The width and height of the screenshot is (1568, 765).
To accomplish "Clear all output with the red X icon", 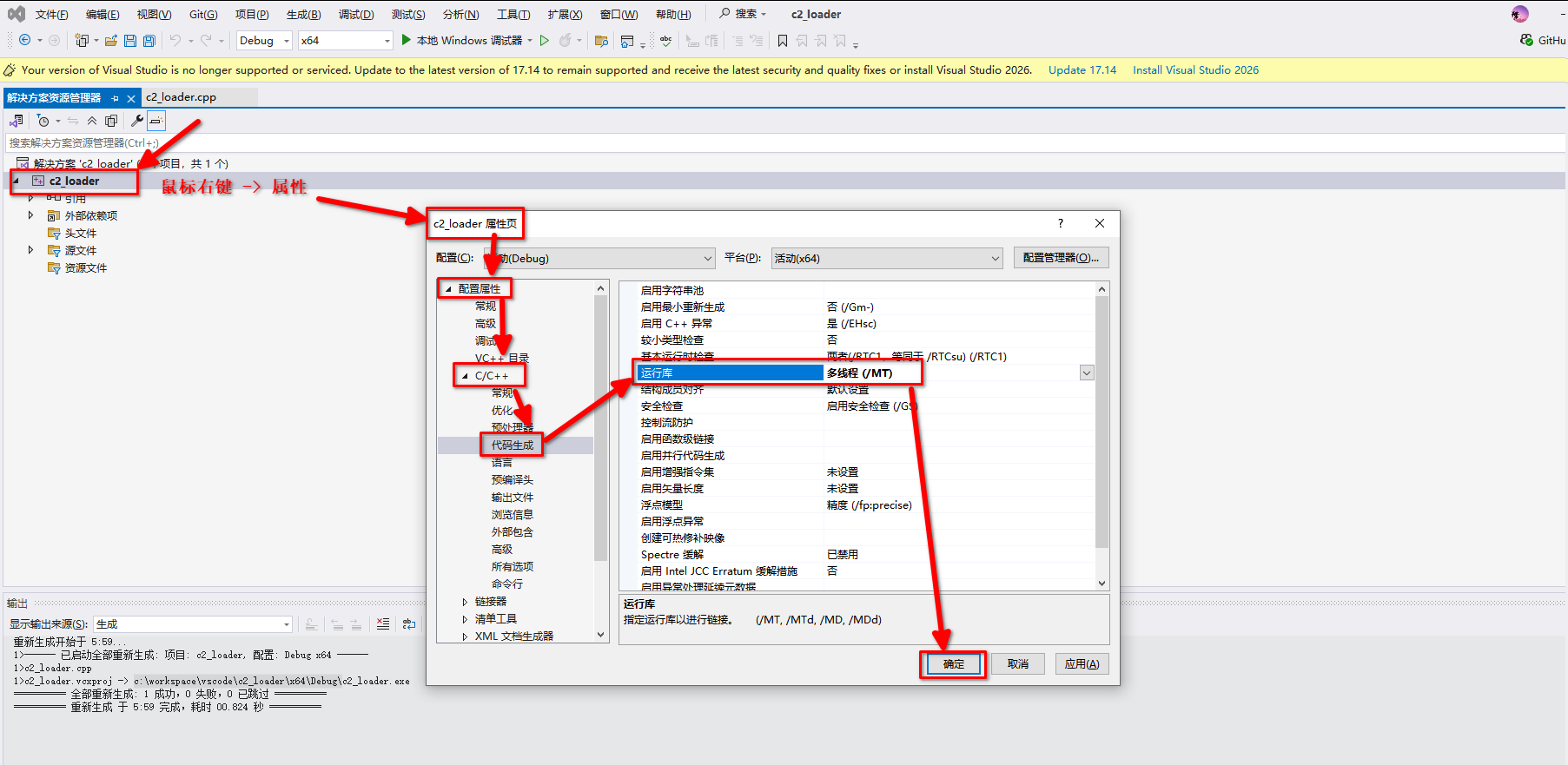I will pyautogui.click(x=383, y=624).
